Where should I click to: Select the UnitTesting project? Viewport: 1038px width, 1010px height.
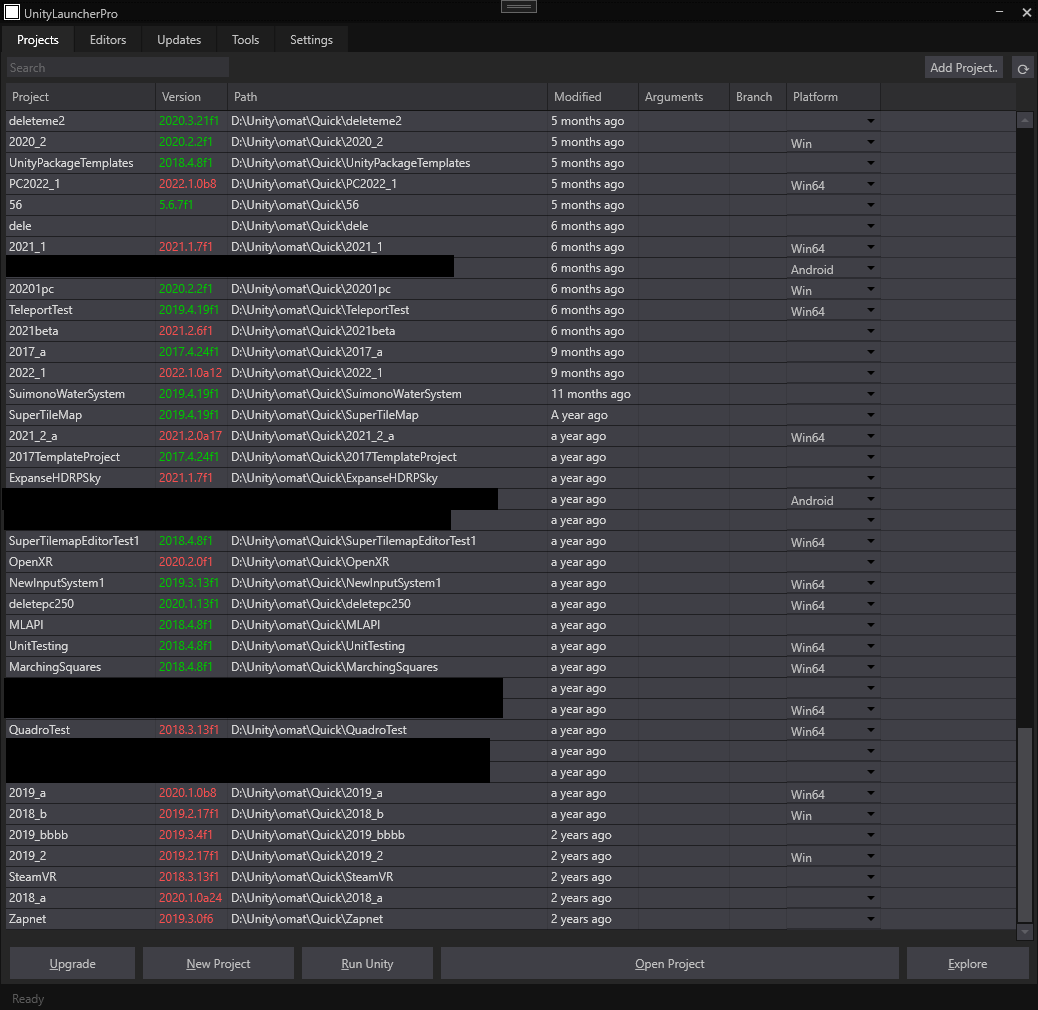click(x=511, y=646)
